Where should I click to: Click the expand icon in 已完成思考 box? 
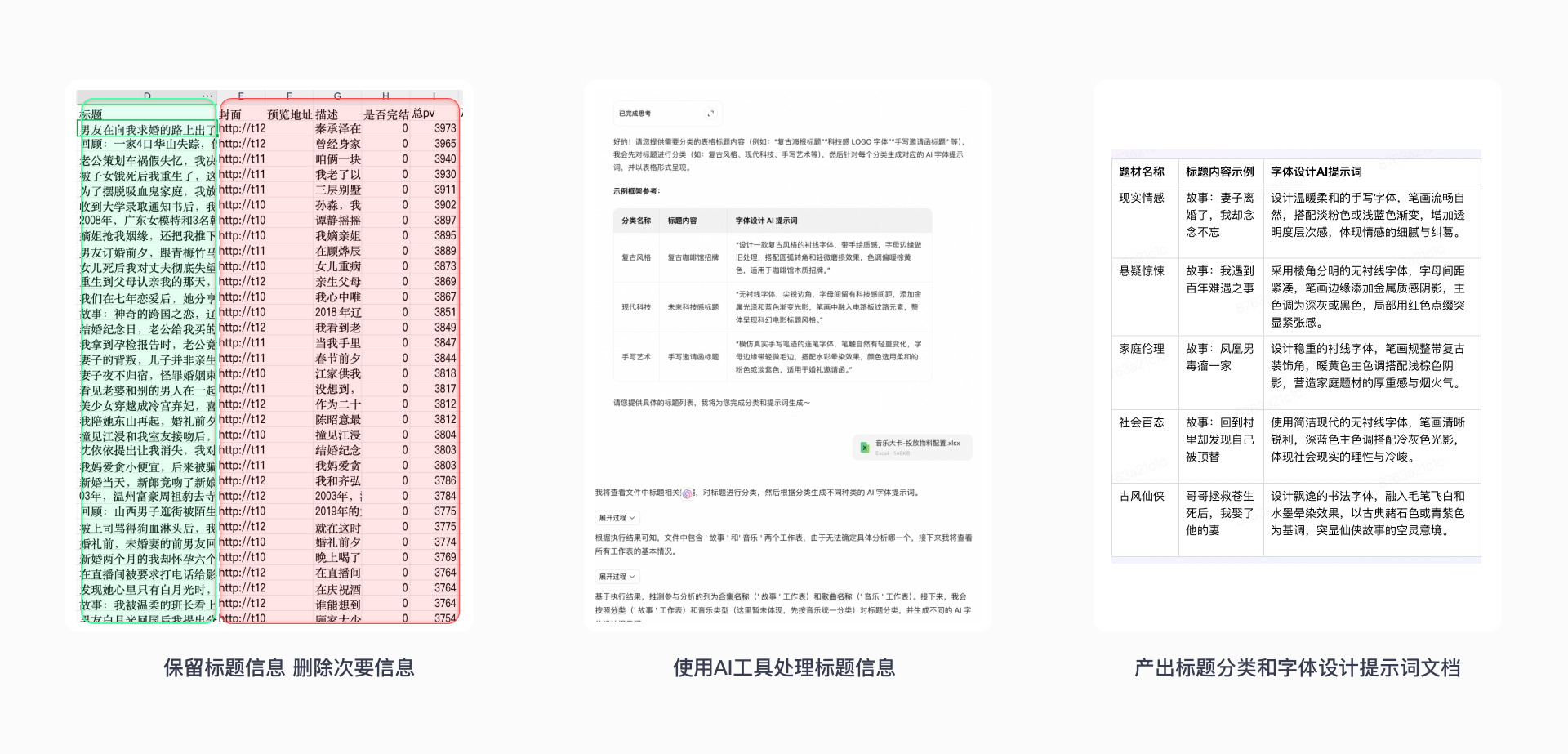(710, 114)
